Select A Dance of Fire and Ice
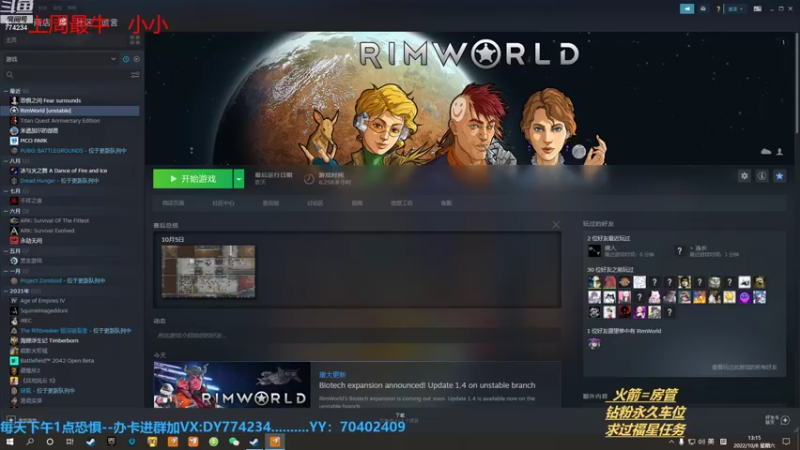Viewport: 800px width, 450px height. tap(63, 170)
